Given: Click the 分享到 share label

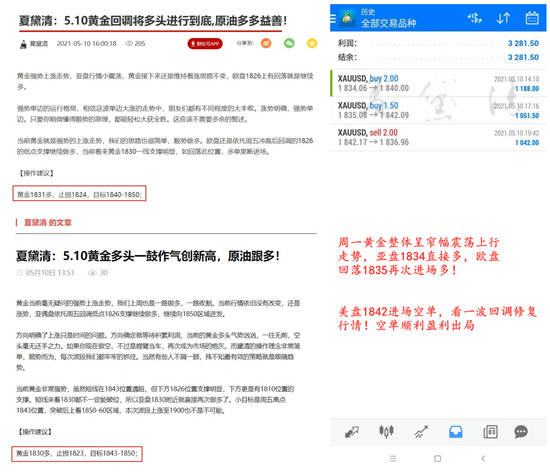Looking at the screenshot, I should tap(245, 43).
